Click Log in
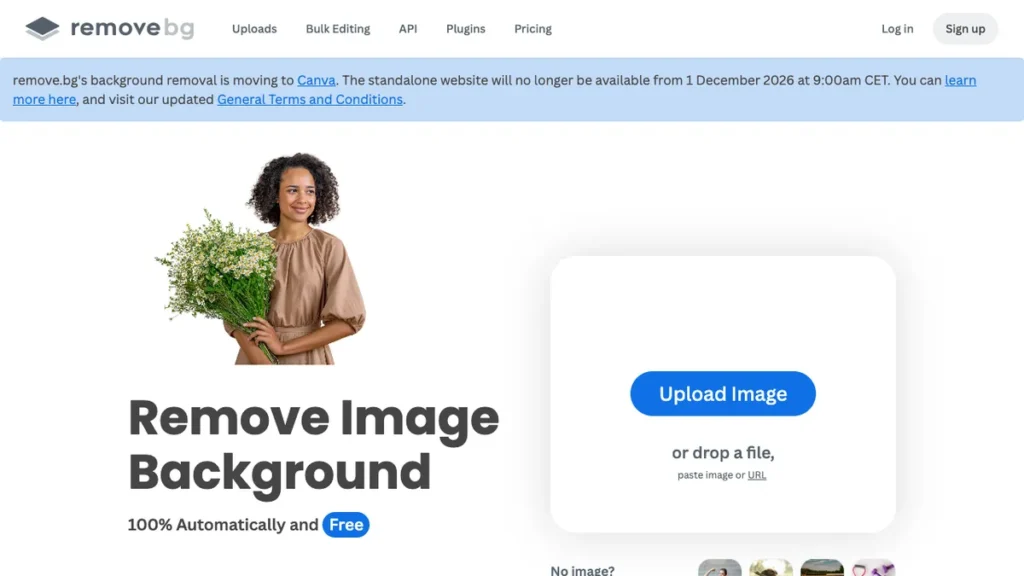Screen dimensions: 1024x576 tap(897, 29)
